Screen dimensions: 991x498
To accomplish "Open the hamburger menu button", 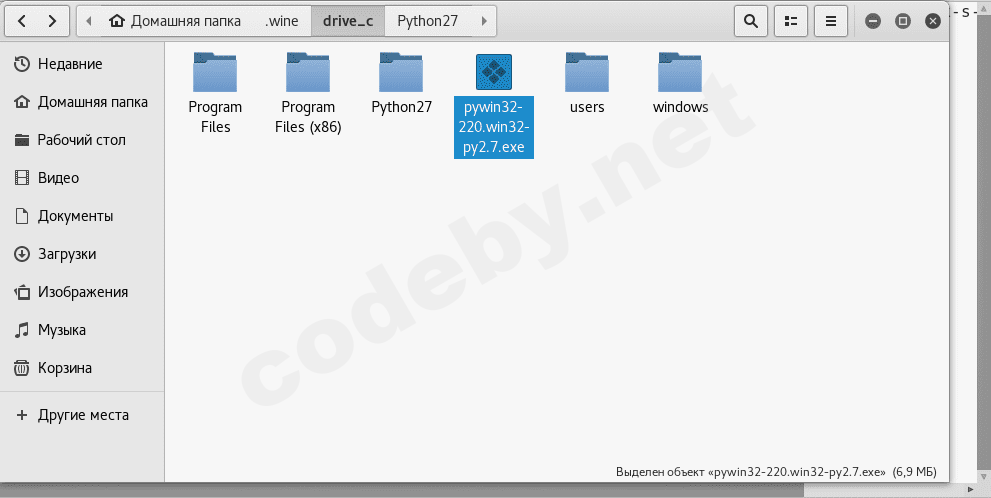I will (x=831, y=21).
